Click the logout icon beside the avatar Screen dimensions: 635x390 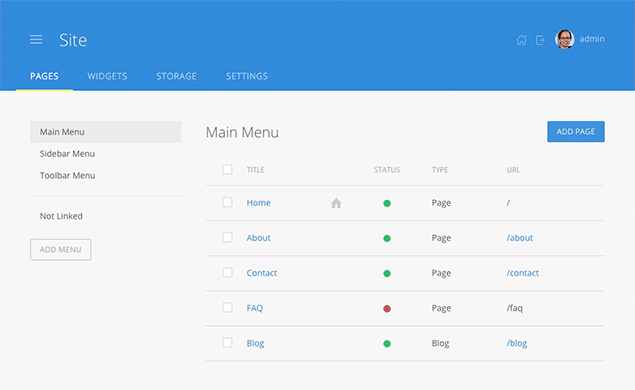coord(540,40)
